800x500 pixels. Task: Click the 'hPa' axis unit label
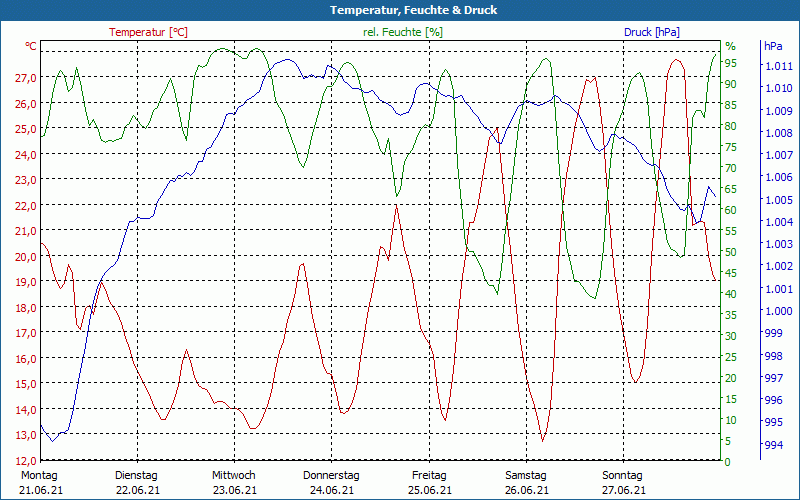(x=773, y=46)
